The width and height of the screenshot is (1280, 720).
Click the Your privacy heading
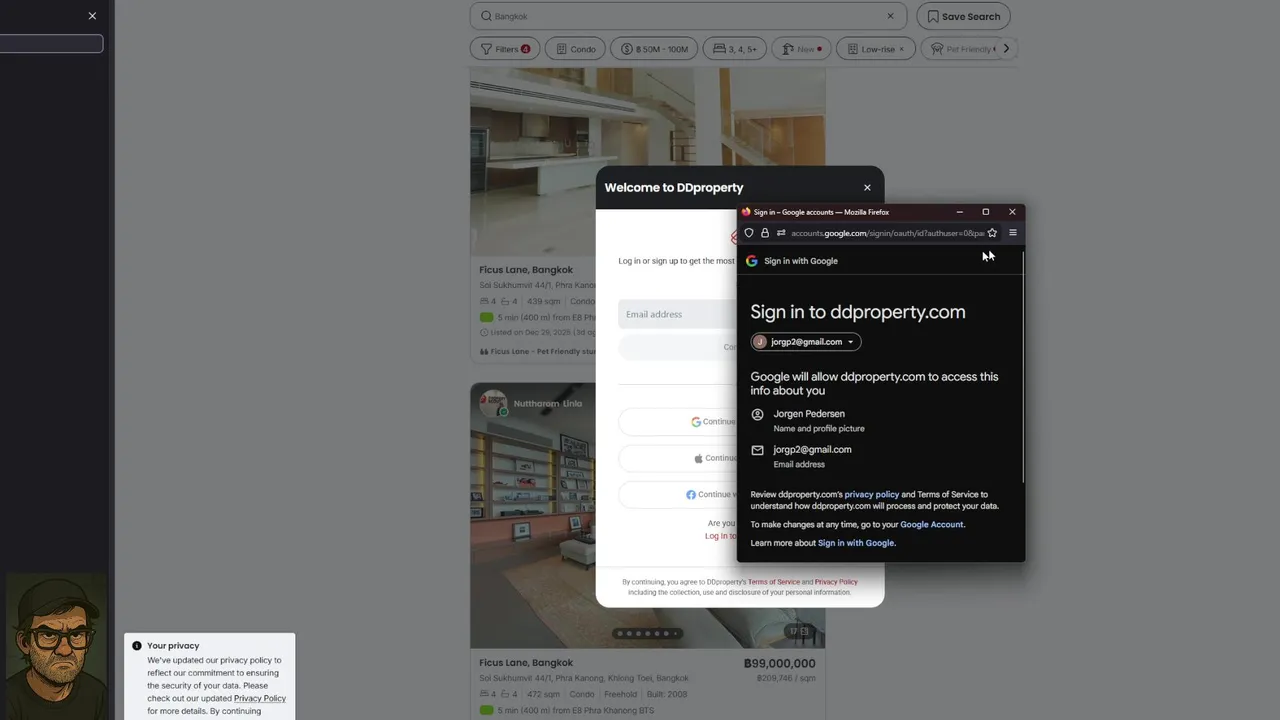coord(173,646)
